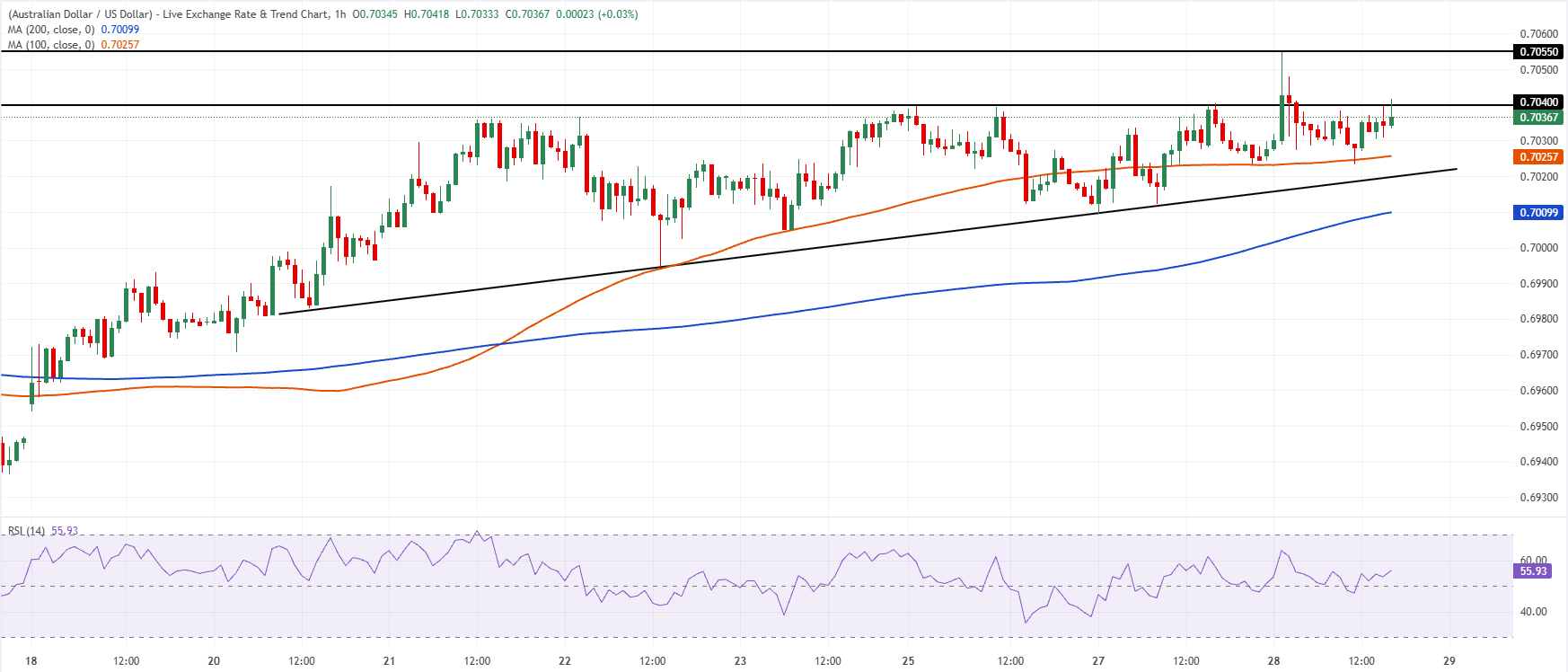Click the purple RSI value label 55.93
This screenshot has width=1568, height=672.
click(1533, 571)
